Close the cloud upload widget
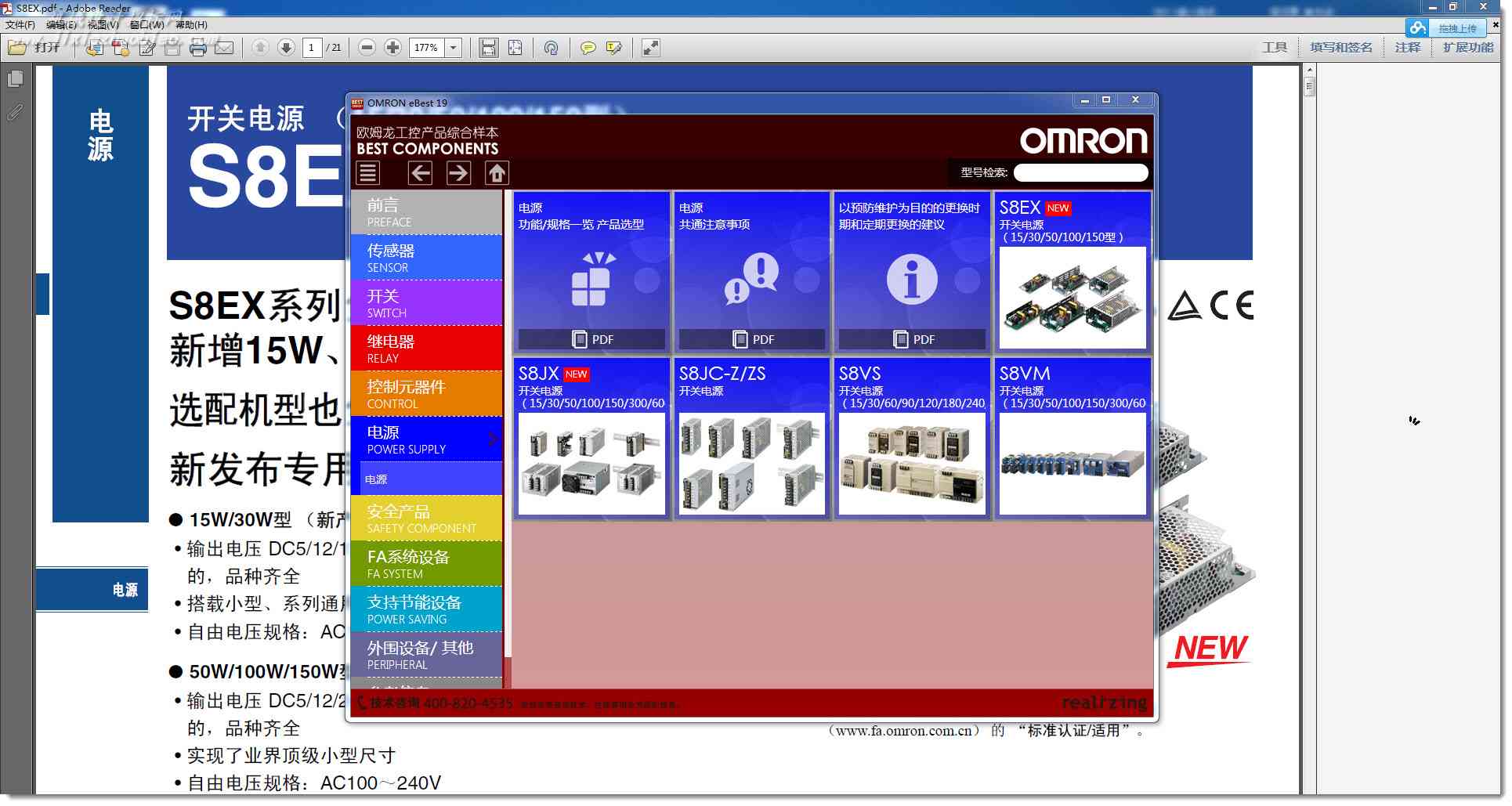Screen dimensions: 1512x806 pos(1496,25)
